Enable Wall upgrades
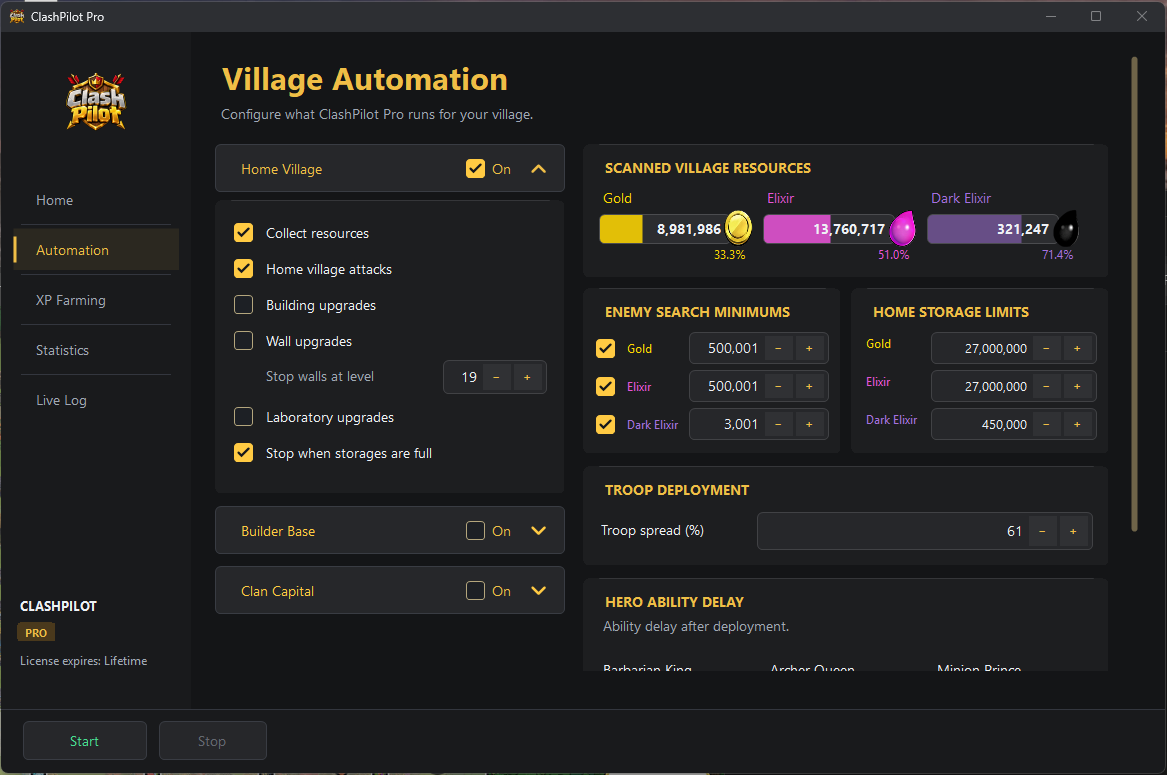Screen dimensions: 1167x775 [243, 341]
